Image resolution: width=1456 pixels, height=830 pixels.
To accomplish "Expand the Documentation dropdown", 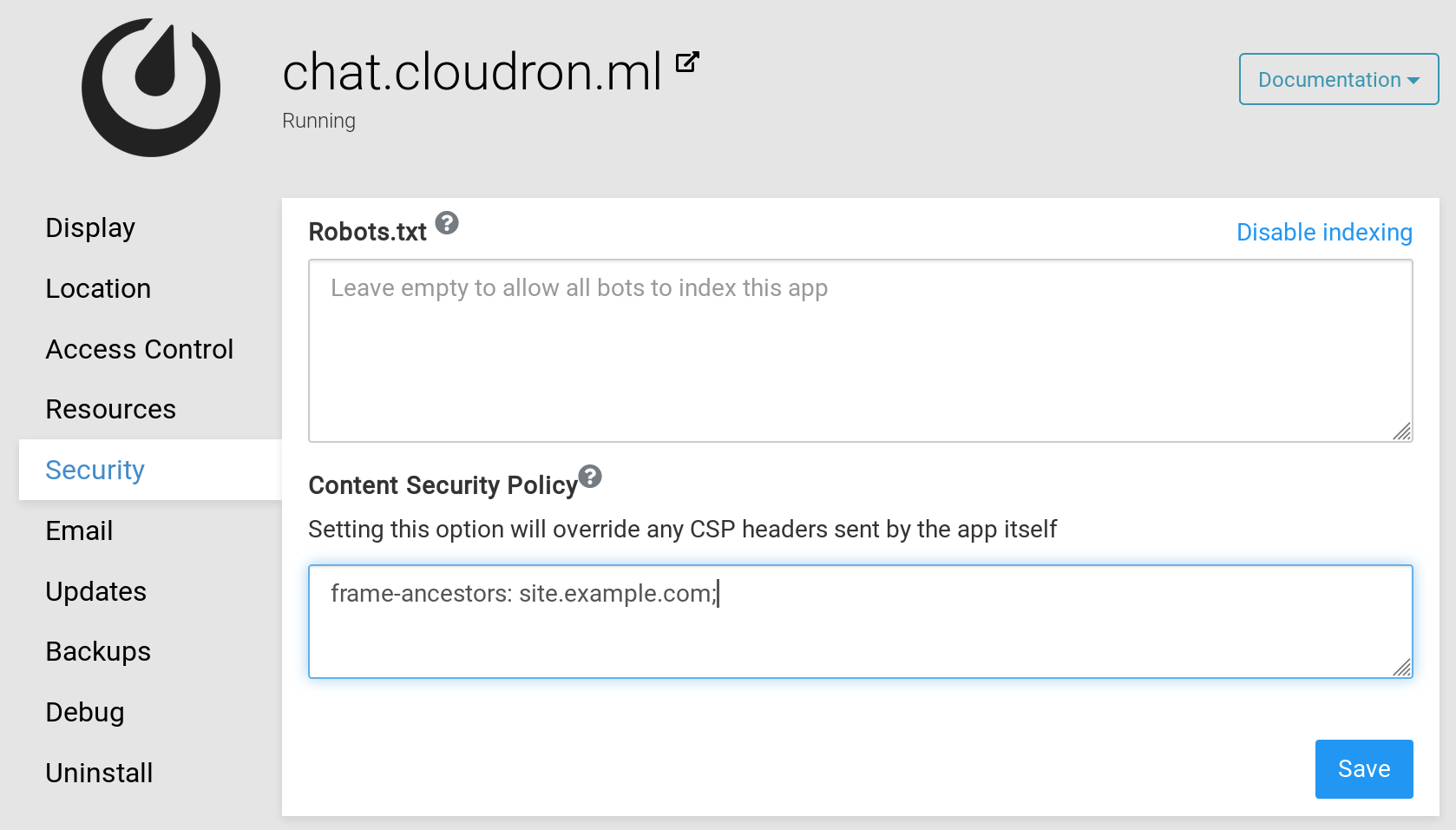I will coord(1338,79).
